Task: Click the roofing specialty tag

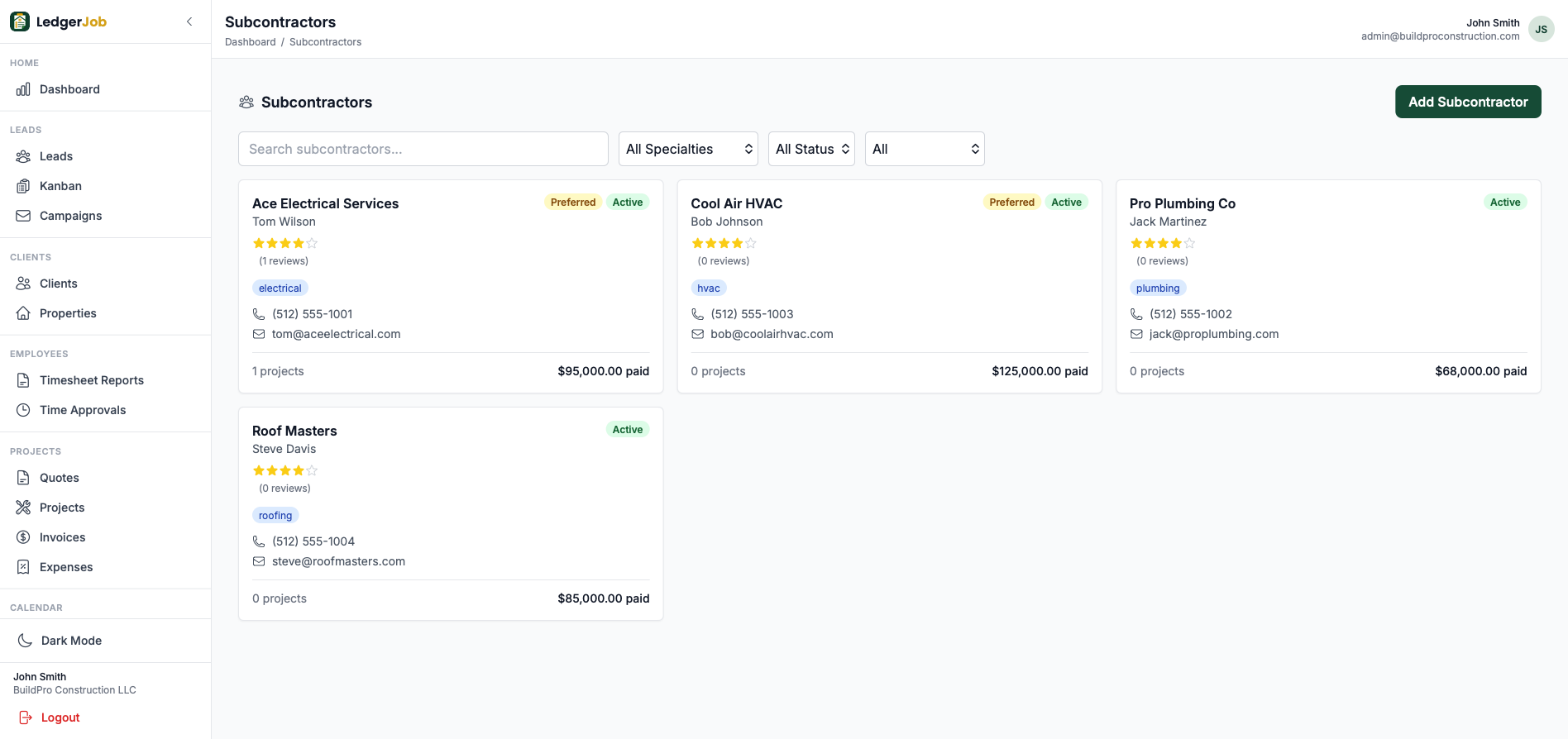Action: (275, 515)
